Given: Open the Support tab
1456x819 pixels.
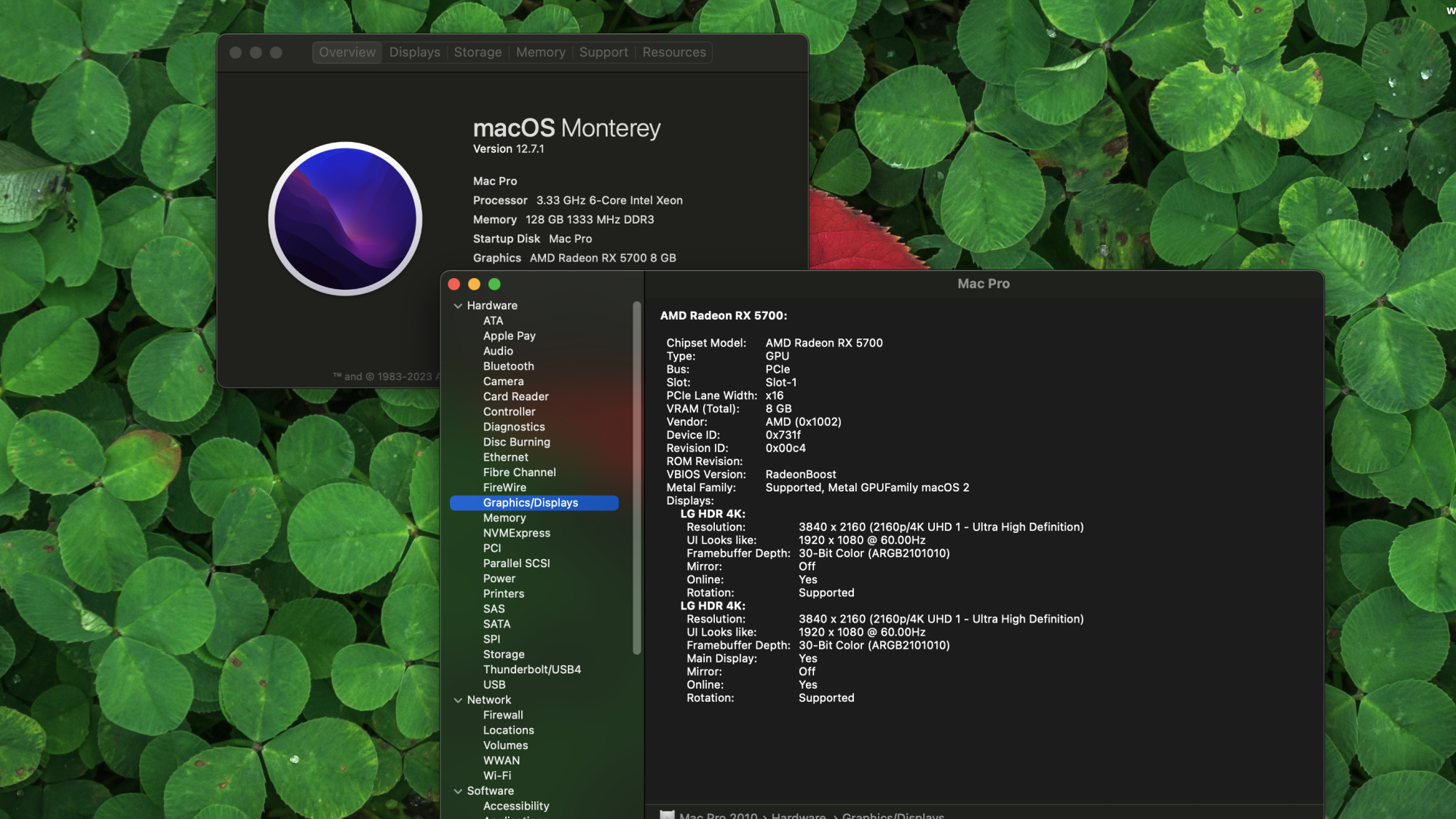Looking at the screenshot, I should [604, 52].
